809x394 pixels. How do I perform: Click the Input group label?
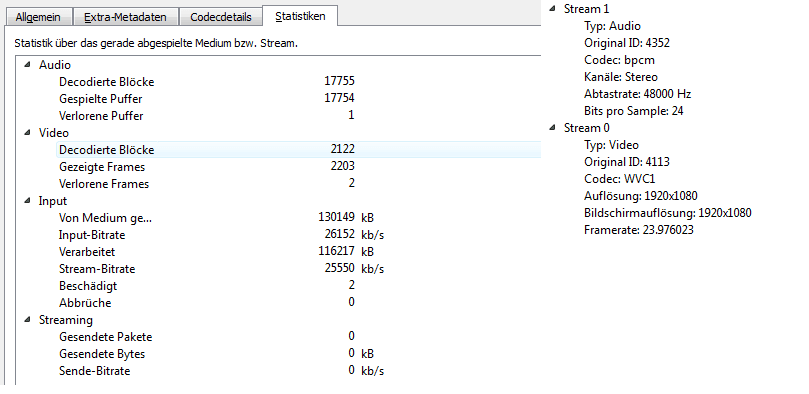click(53, 201)
